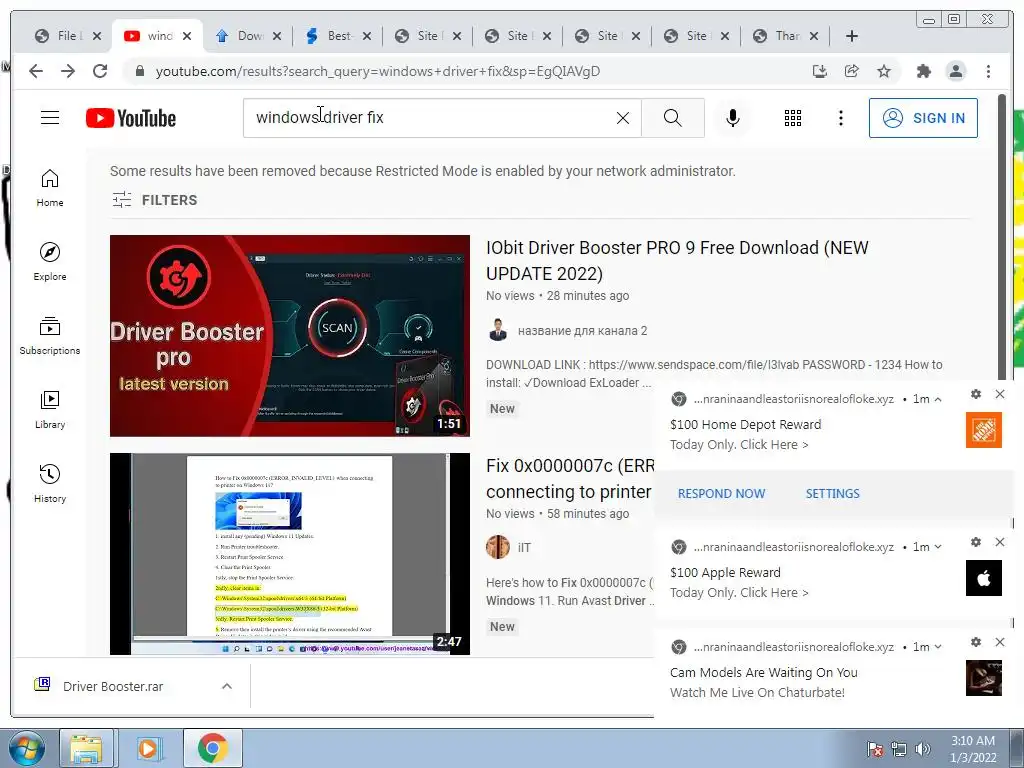Open settings gear of Home Depot notification
Image resolution: width=1024 pixels, height=768 pixels.
tap(976, 394)
